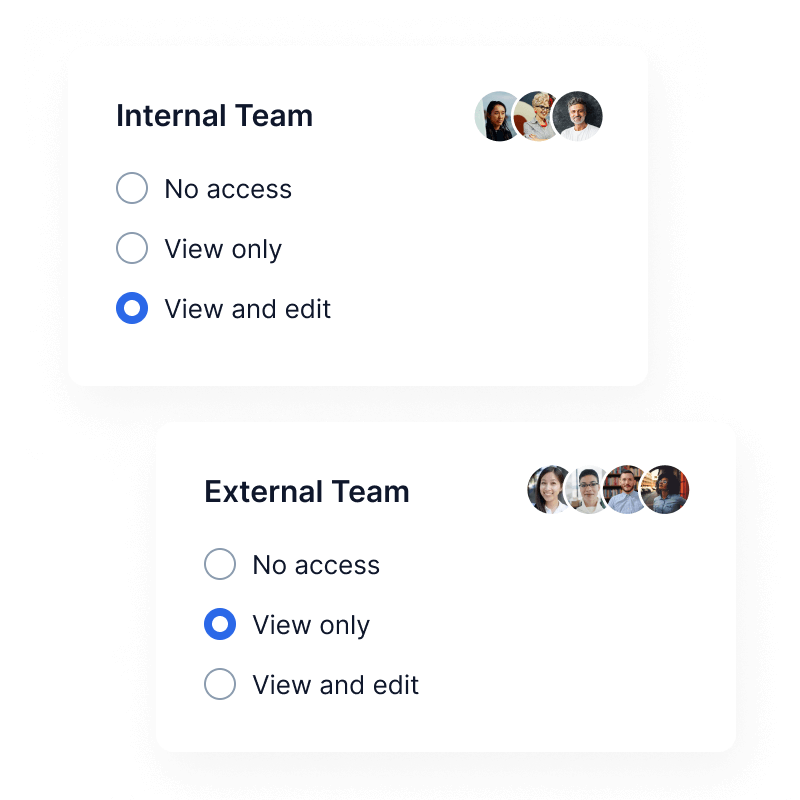Click 'View only' label text under Internal Team
This screenshot has width=800, height=800.
point(223,249)
